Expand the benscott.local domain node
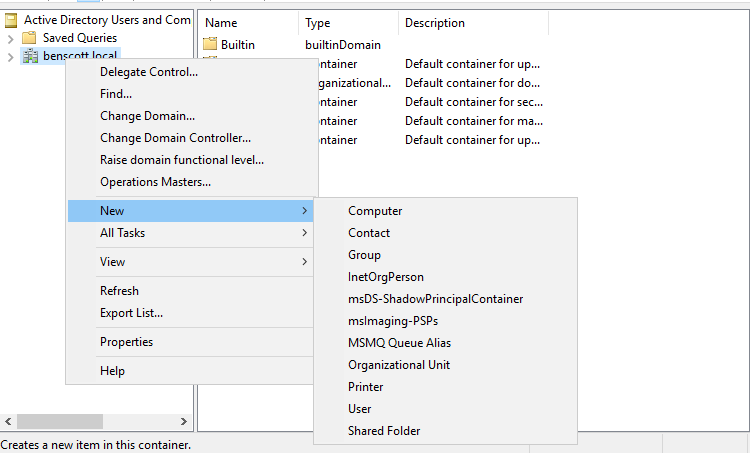This screenshot has height=453, width=750. click(x=11, y=57)
